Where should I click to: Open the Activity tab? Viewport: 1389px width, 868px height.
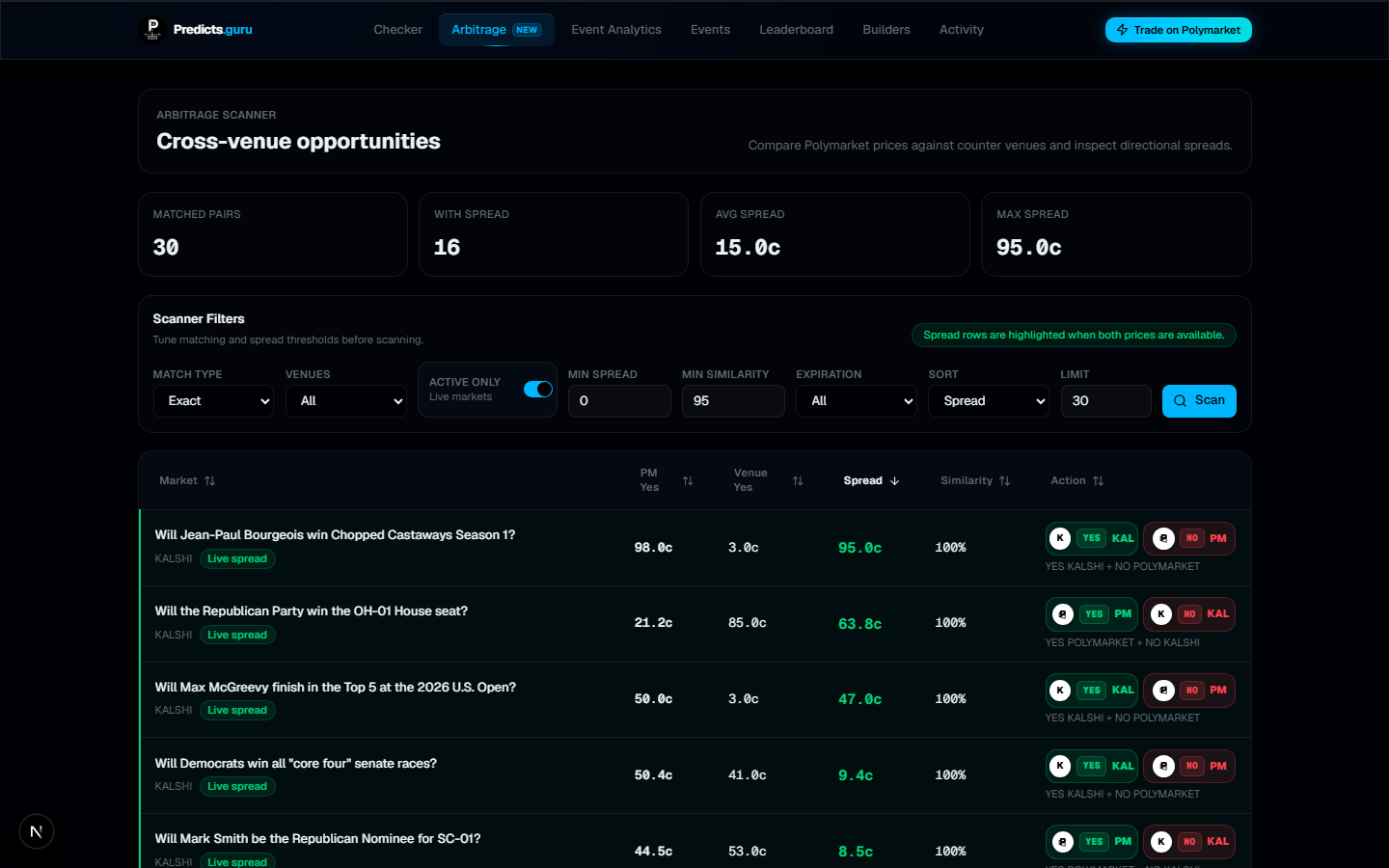[x=962, y=30]
